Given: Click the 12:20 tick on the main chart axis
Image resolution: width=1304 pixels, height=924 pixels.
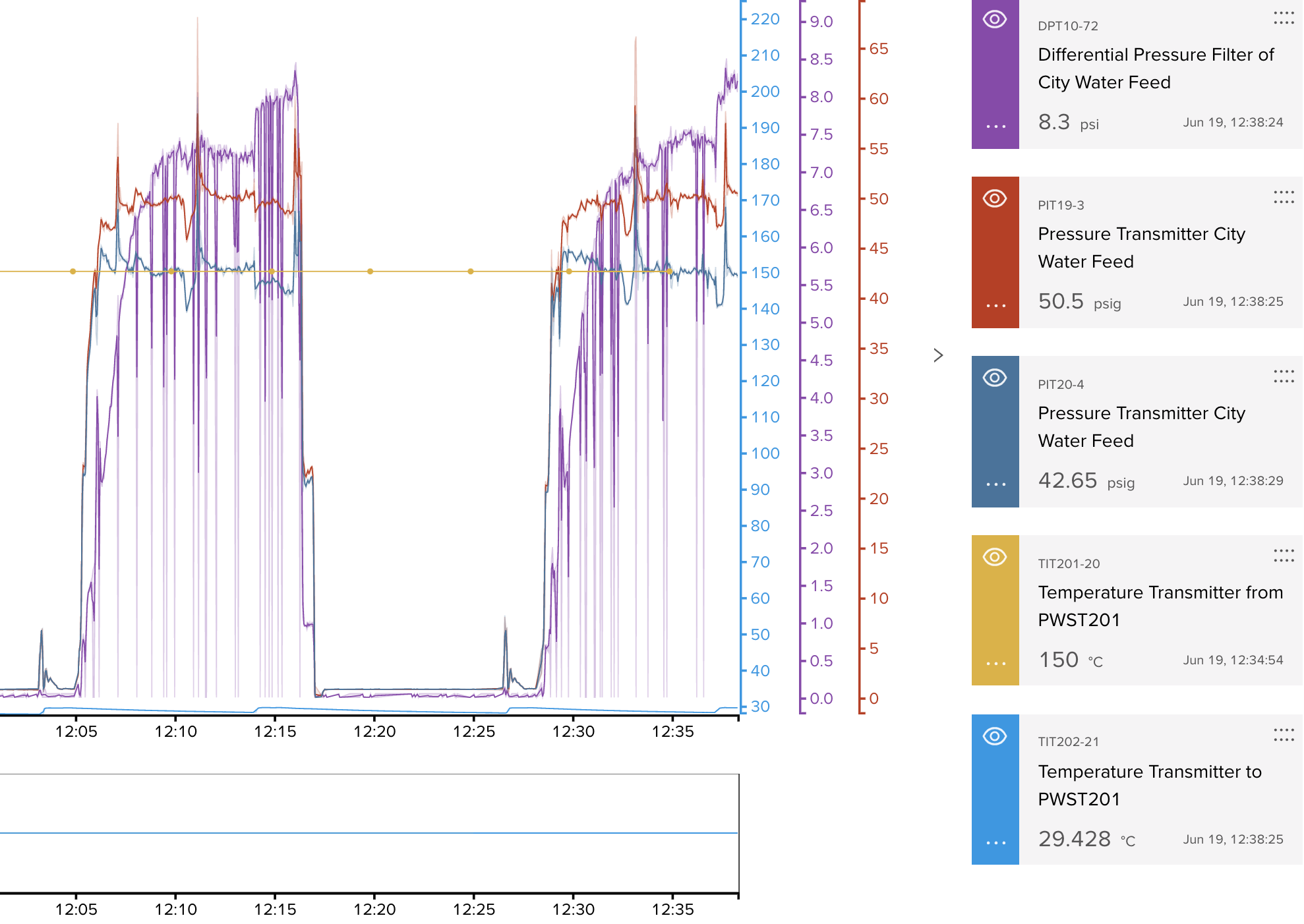Looking at the screenshot, I should pos(374,732).
